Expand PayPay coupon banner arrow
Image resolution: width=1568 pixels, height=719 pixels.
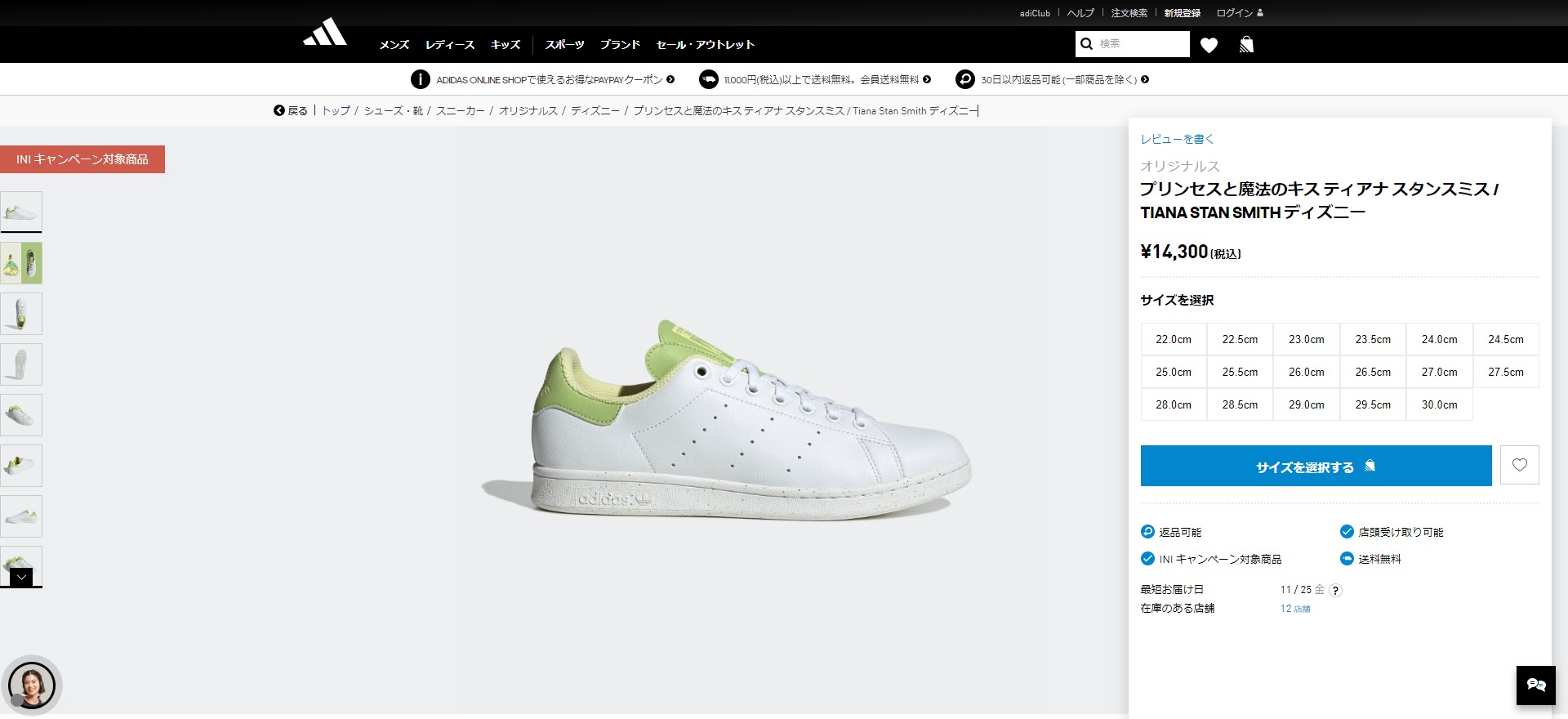click(x=670, y=79)
